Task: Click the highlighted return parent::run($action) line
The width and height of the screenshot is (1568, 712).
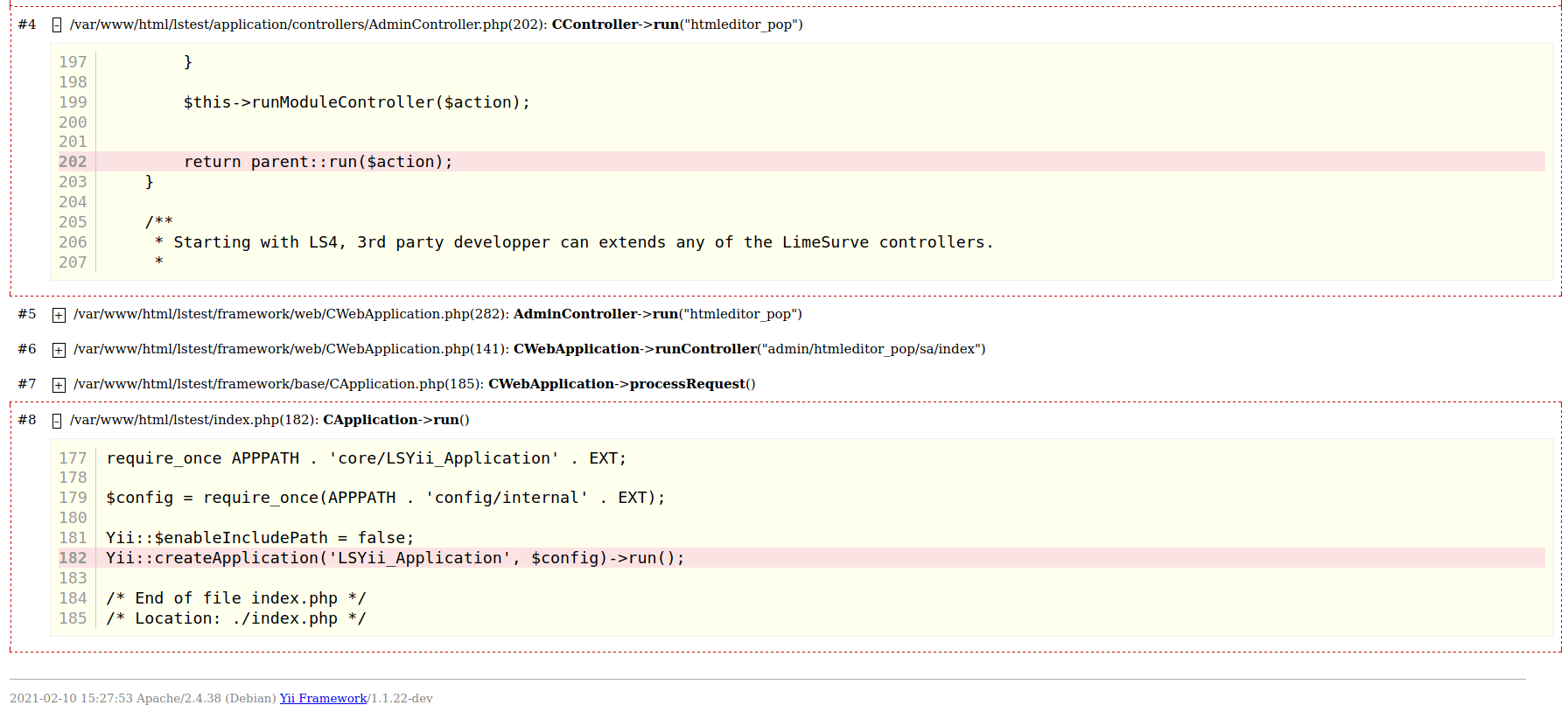Action: tap(318, 162)
